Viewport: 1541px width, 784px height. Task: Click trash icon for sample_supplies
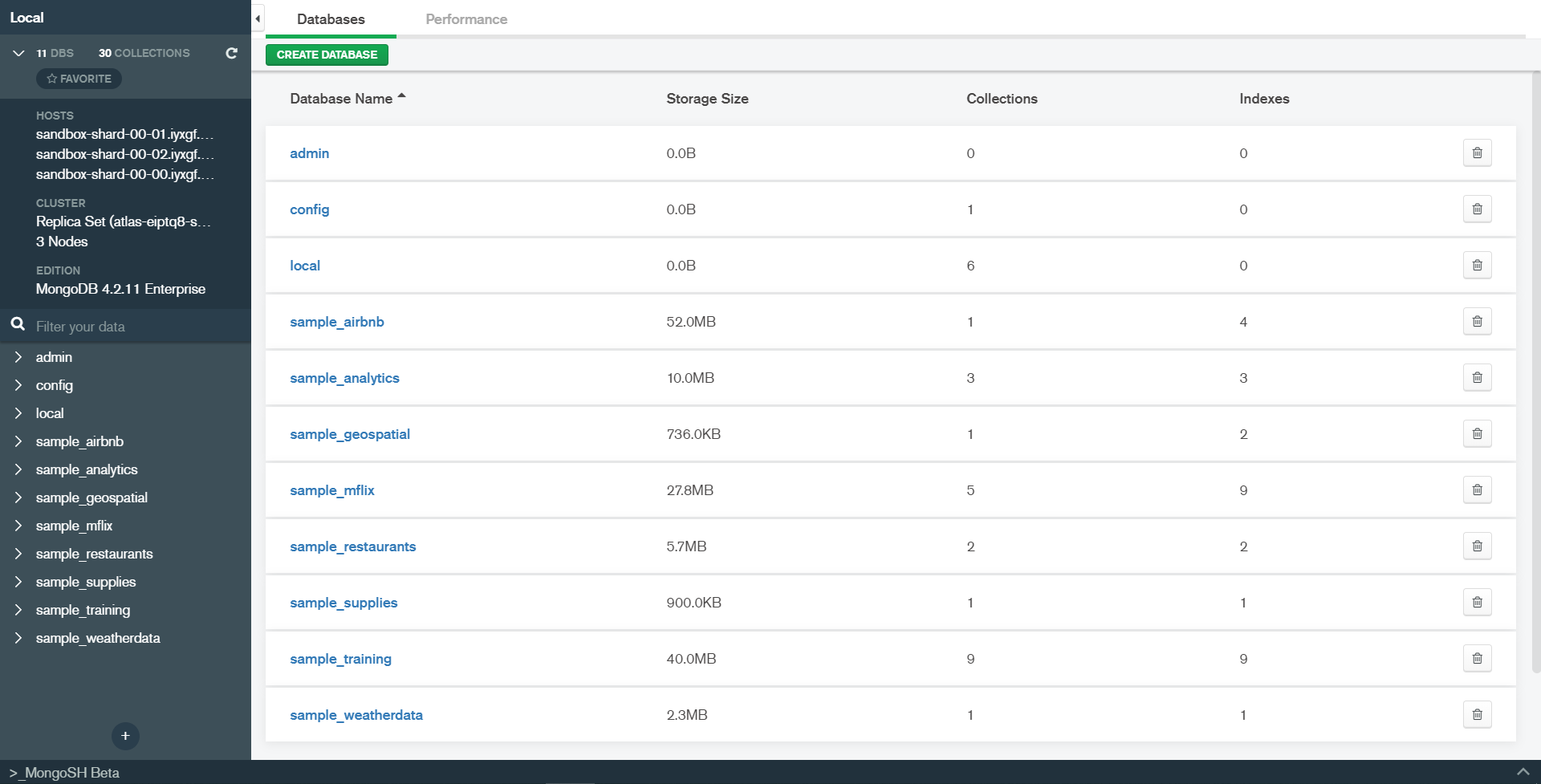pos(1477,603)
